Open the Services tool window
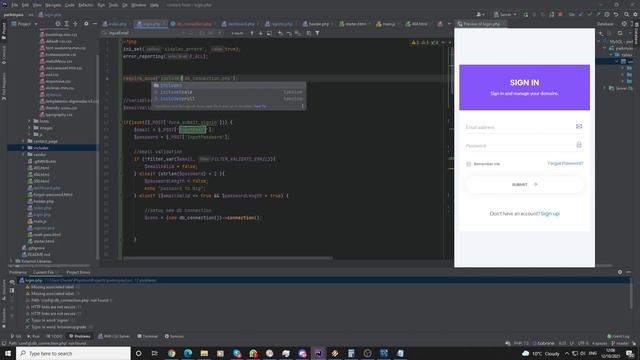This screenshot has width=640, height=360. pyautogui.click(x=174, y=336)
